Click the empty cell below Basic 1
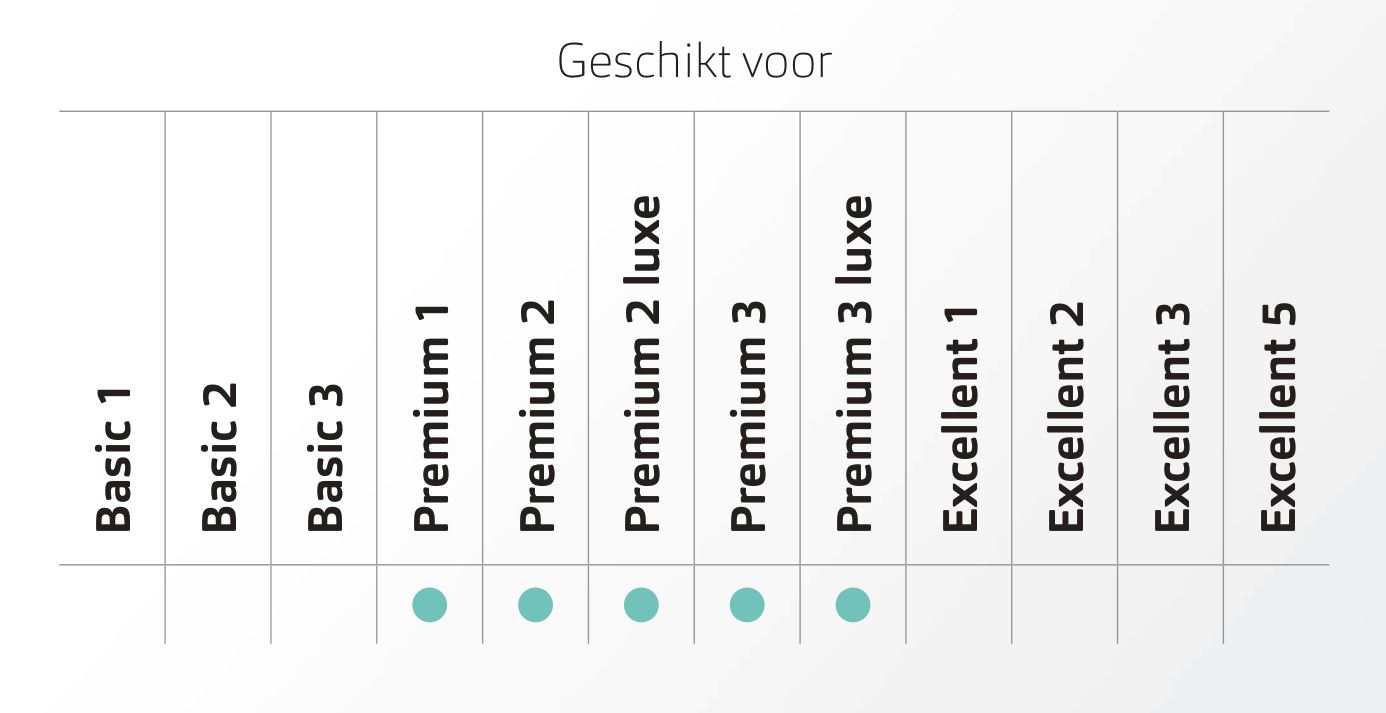Screen dimensions: 1386x713 113,604
